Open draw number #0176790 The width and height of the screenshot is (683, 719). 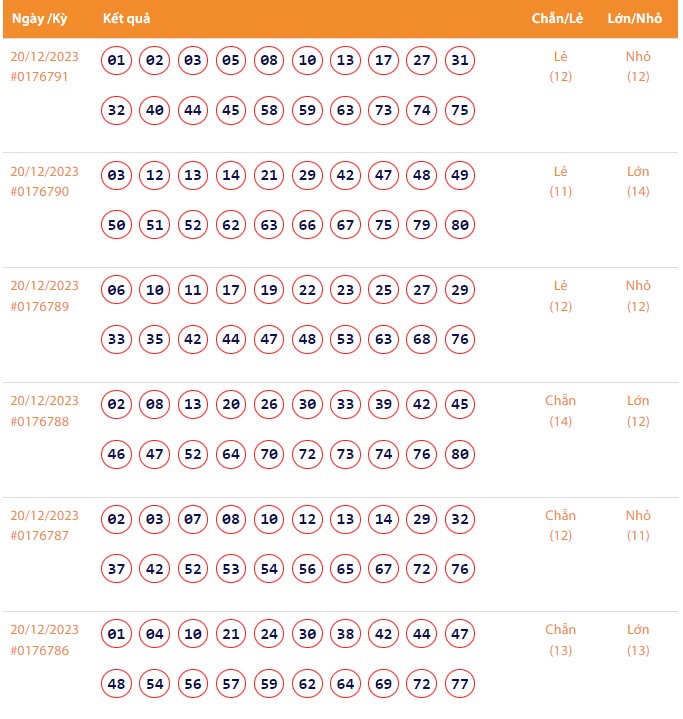[x=39, y=192]
